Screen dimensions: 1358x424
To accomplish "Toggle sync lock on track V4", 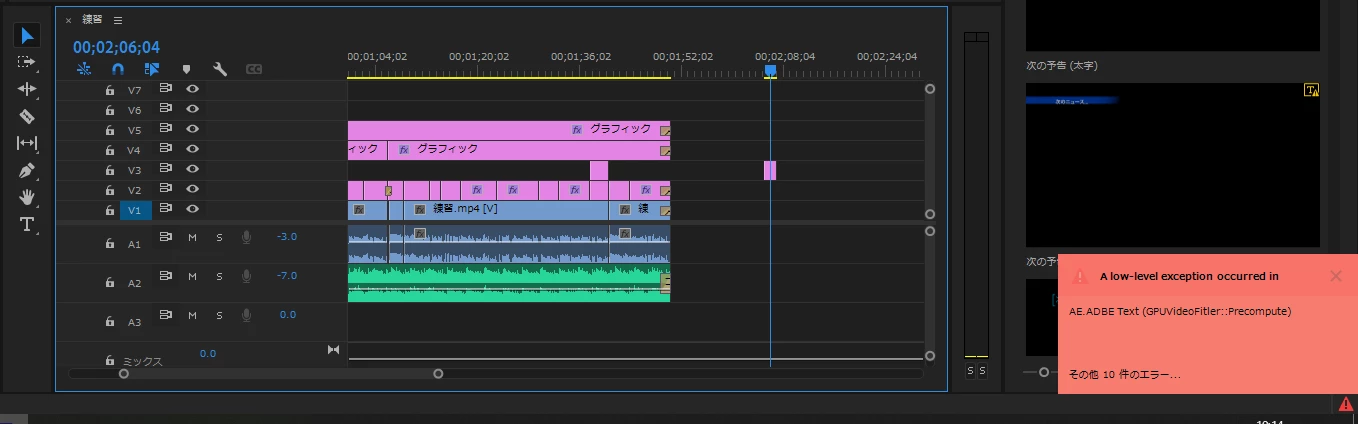I will pos(166,149).
